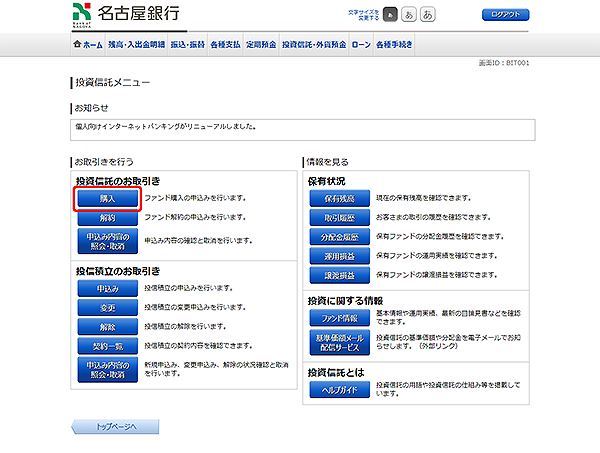
Task: Select the medium font size あ button
Action: point(409,16)
